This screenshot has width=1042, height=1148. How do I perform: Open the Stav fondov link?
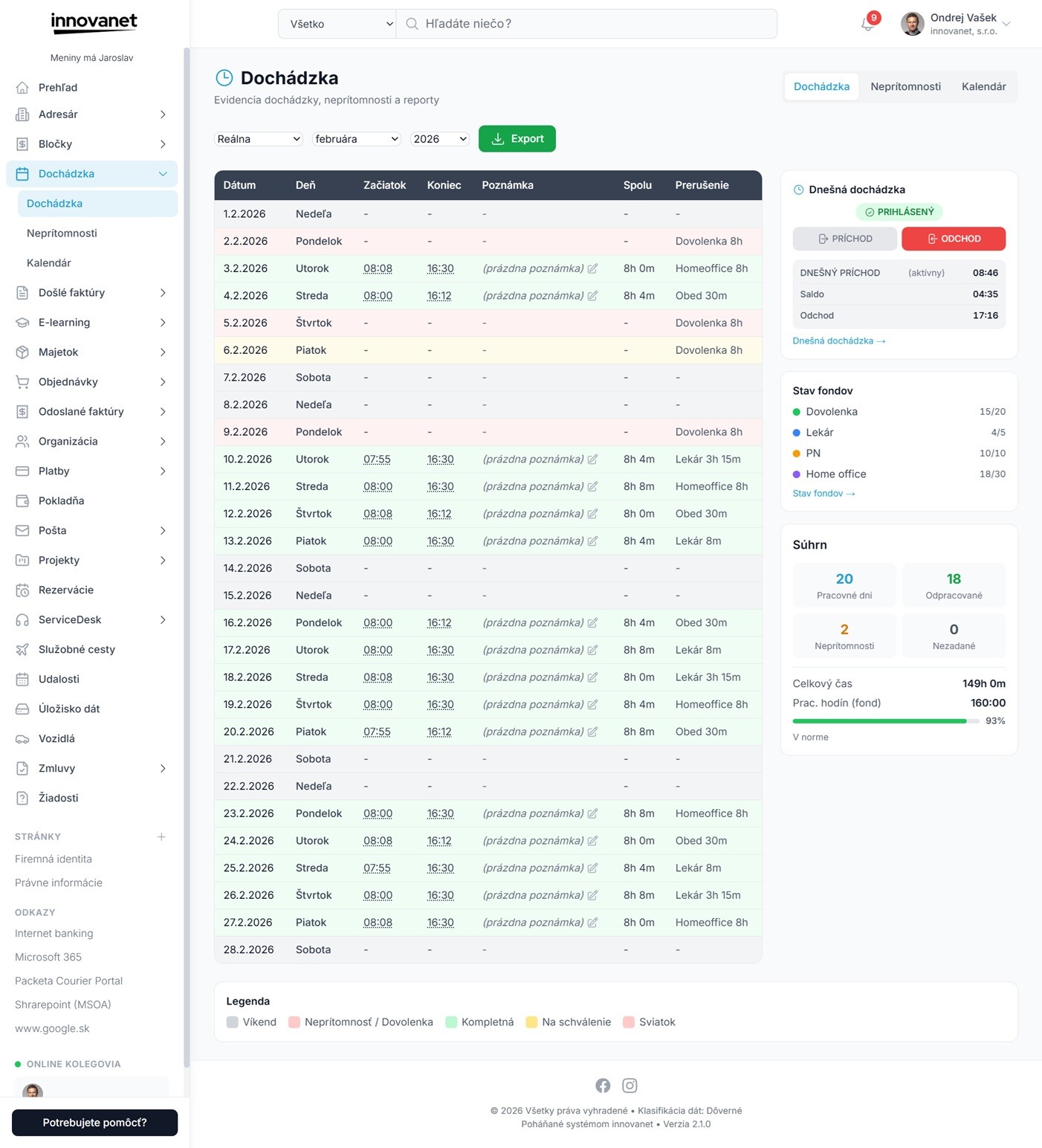tap(823, 494)
